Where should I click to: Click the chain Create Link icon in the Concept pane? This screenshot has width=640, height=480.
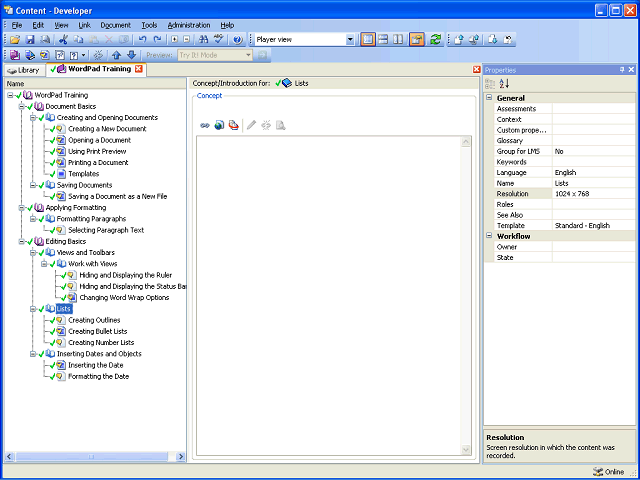(204, 125)
